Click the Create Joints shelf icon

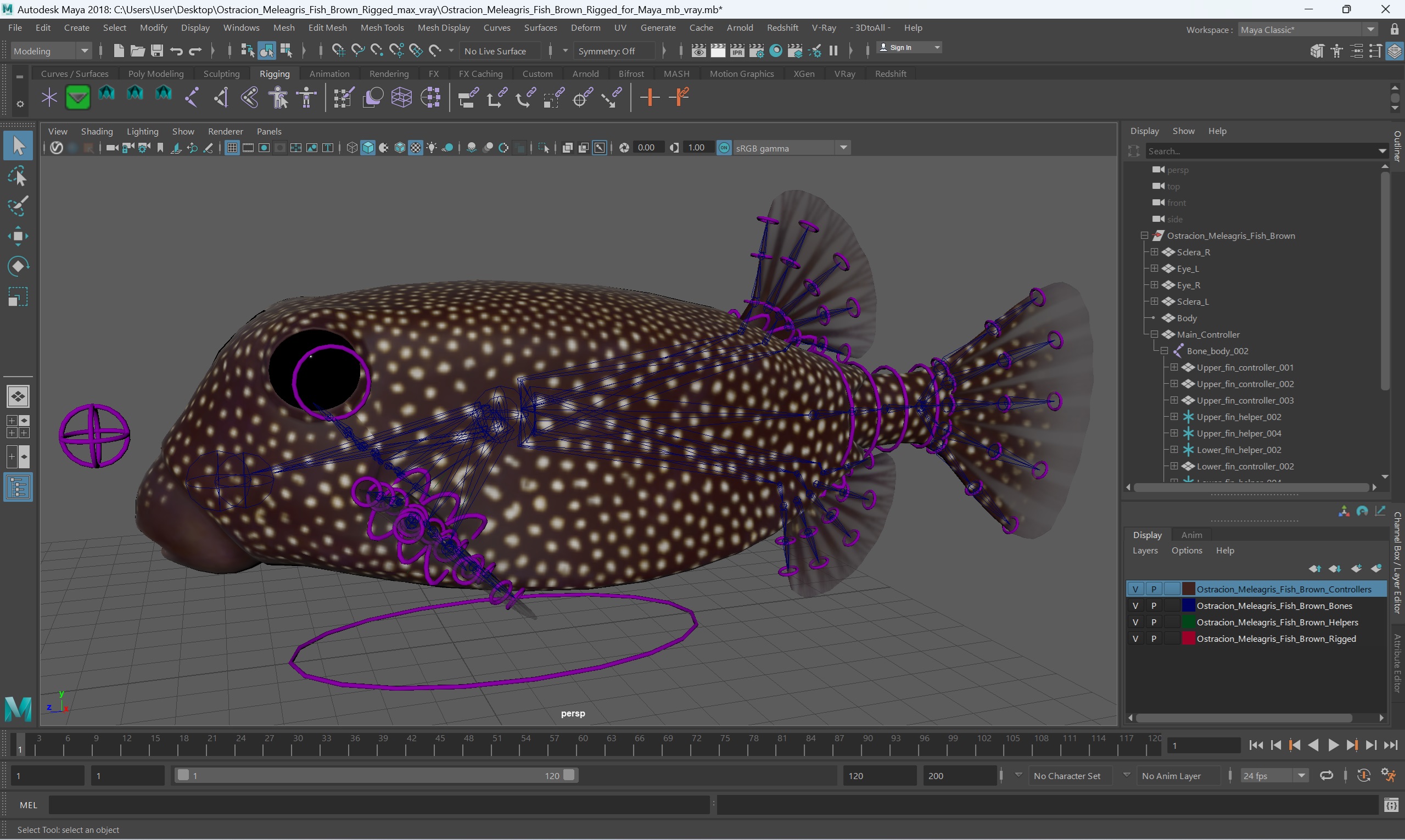192,97
